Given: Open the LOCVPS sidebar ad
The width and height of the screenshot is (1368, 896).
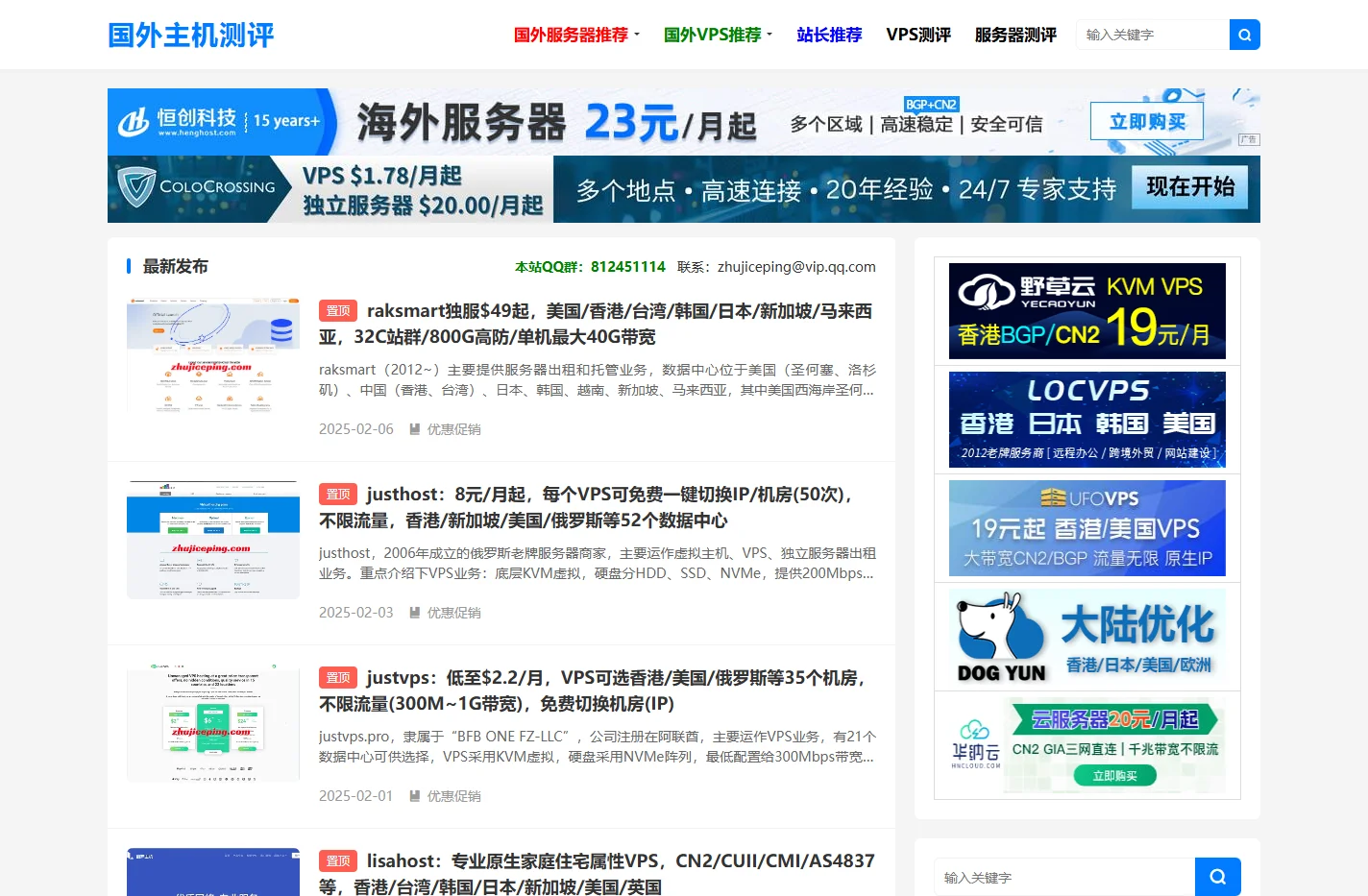Looking at the screenshot, I should coord(1087,420).
